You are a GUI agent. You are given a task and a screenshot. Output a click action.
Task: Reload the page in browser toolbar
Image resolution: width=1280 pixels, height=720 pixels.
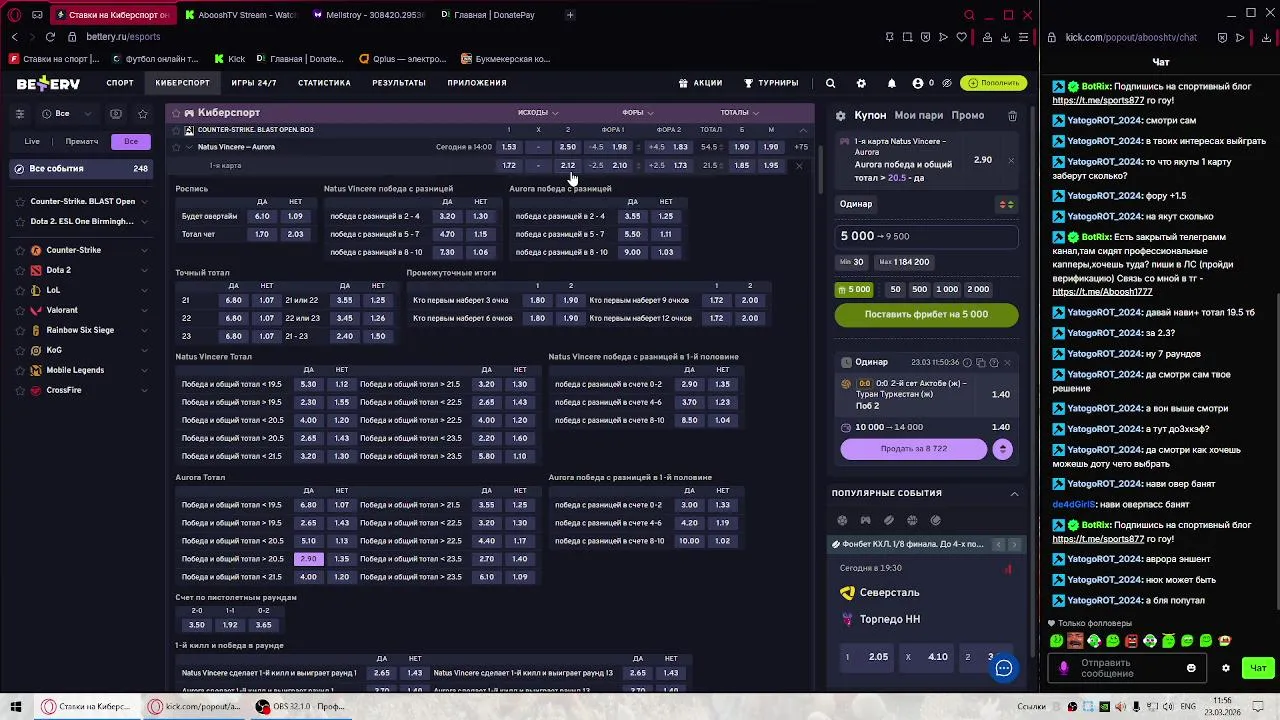51,37
